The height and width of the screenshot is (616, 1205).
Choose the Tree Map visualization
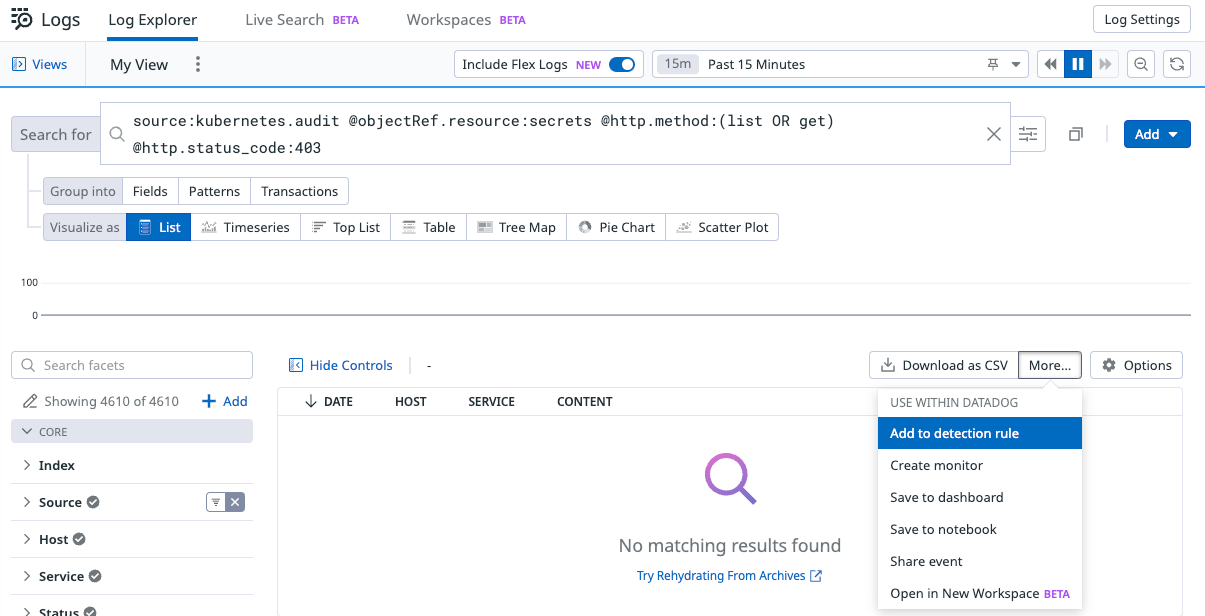coord(516,227)
